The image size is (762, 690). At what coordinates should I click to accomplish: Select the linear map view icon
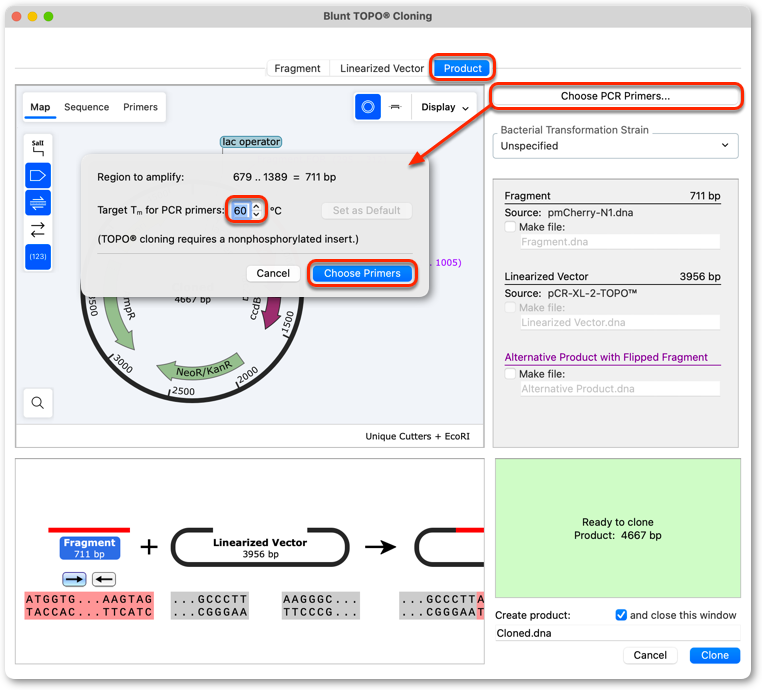tap(396, 107)
